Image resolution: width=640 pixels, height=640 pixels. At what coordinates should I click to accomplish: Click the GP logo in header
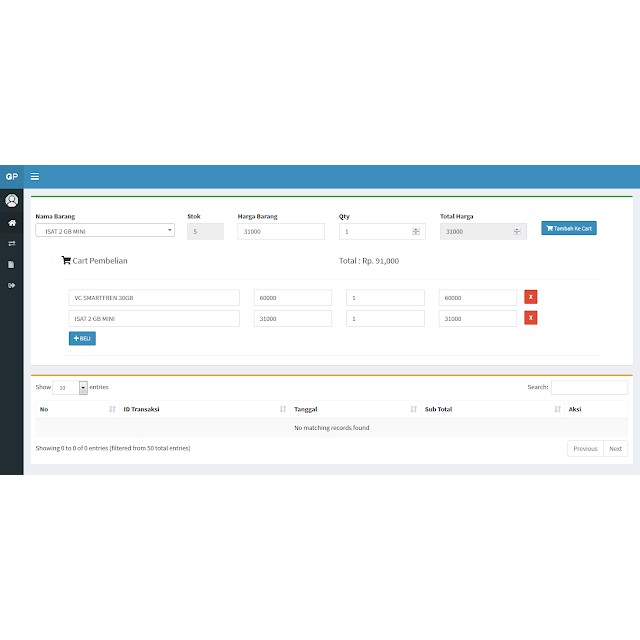pos(12,177)
